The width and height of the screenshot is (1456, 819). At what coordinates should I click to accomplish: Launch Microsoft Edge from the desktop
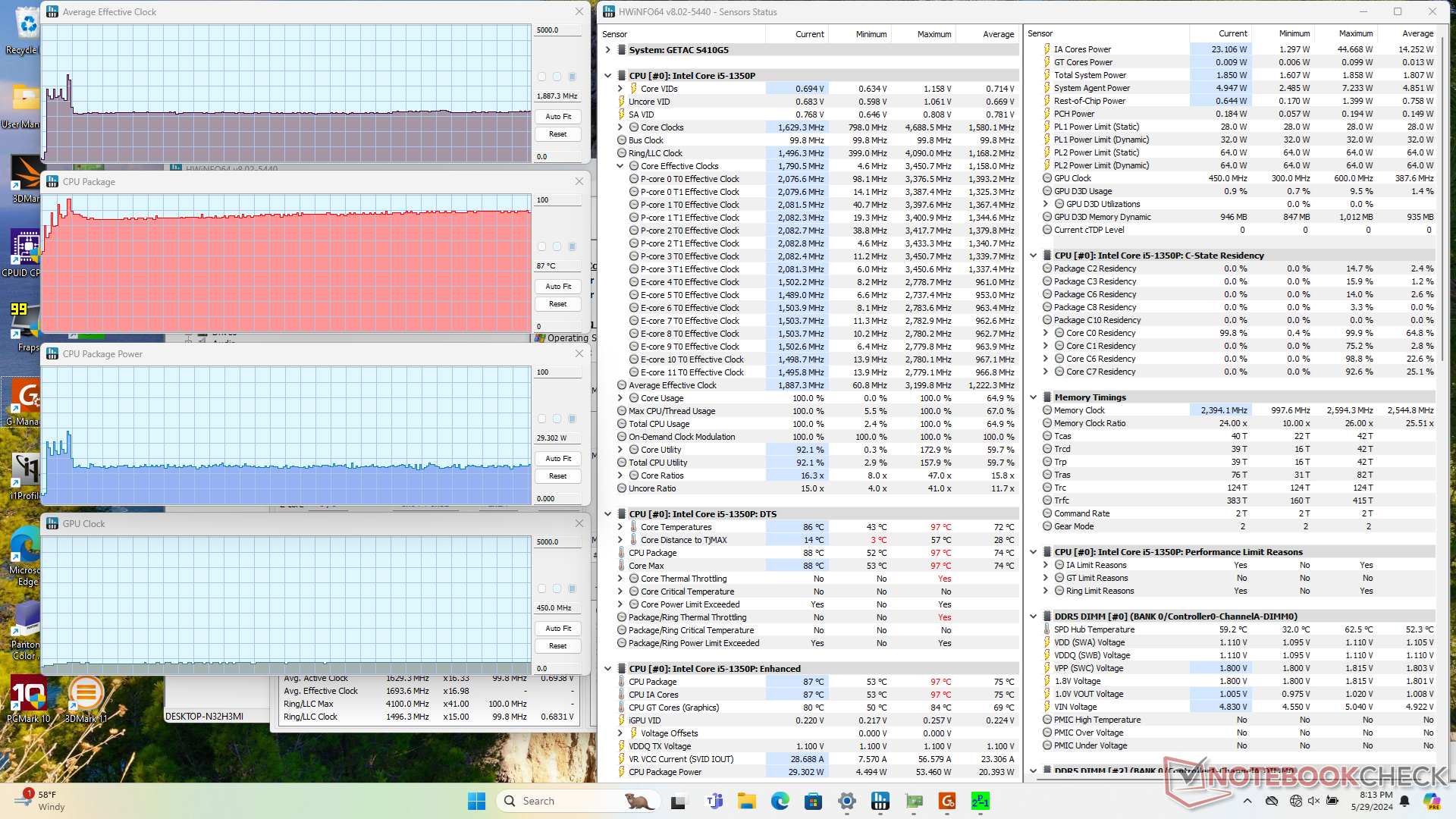point(24,556)
